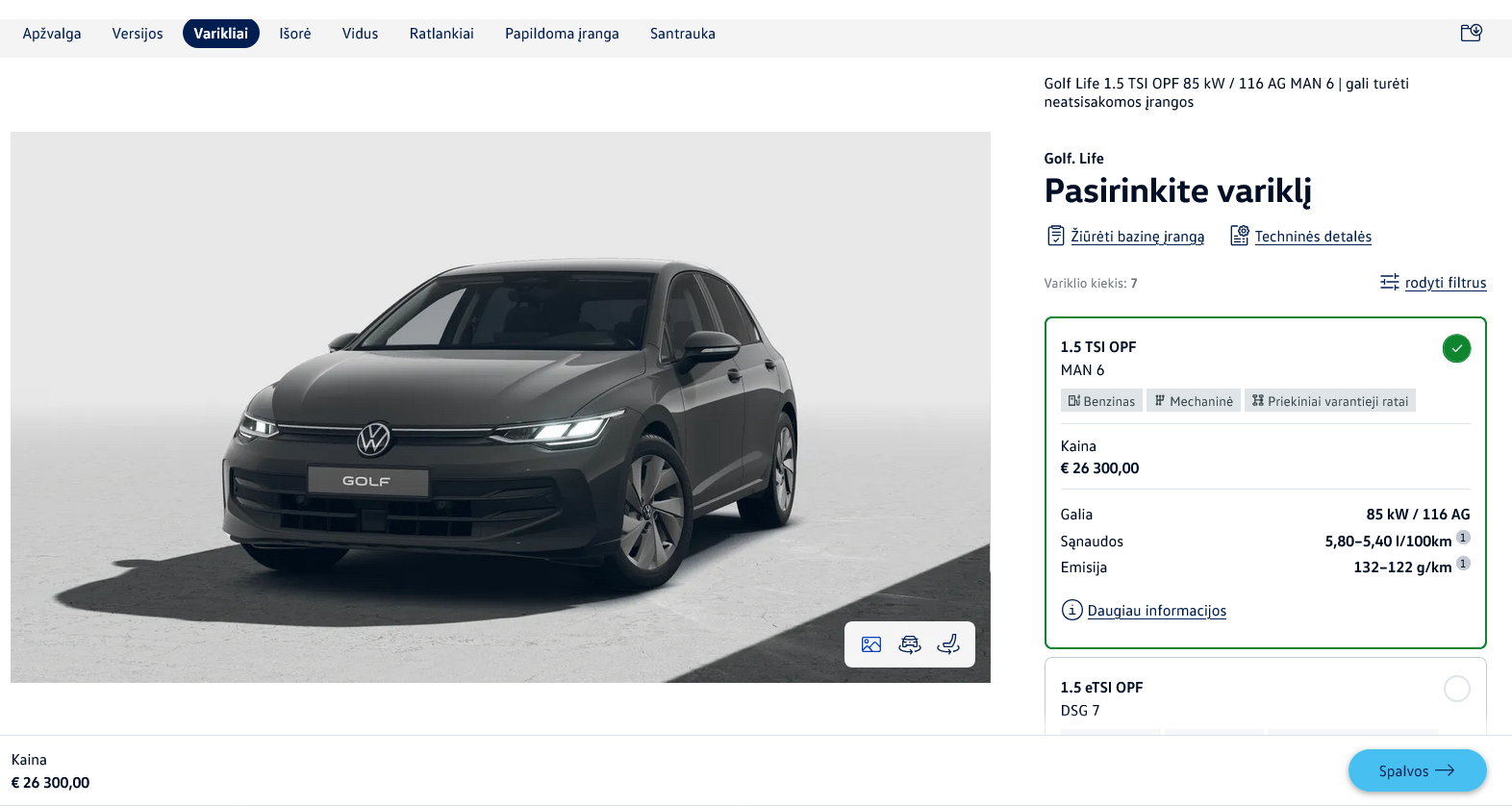Open Žiūrėti bazinę įrangą link
This screenshot has width=1512, height=806.
tap(1138, 237)
